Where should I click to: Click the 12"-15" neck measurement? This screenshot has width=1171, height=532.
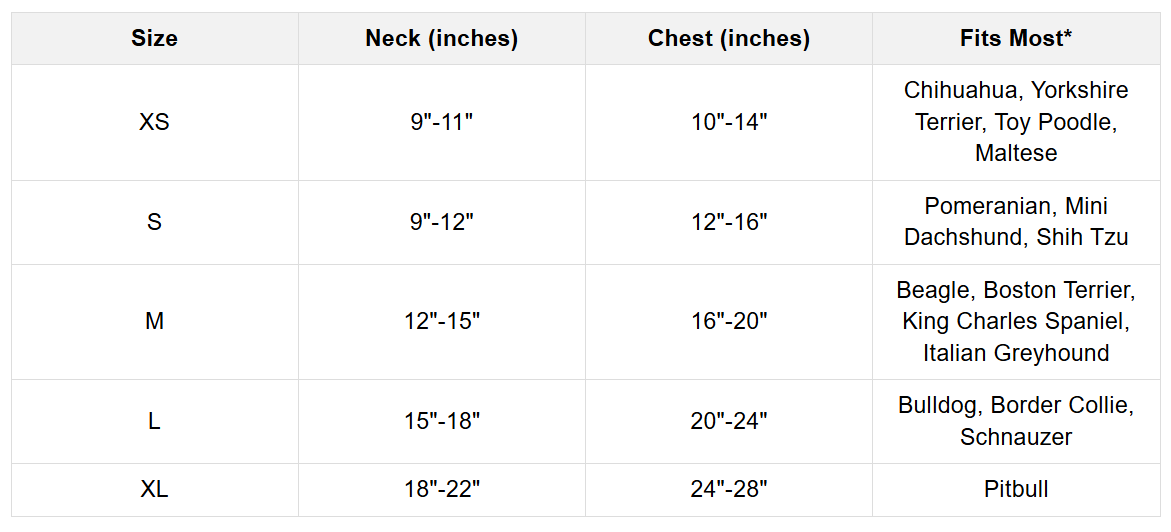(441, 321)
